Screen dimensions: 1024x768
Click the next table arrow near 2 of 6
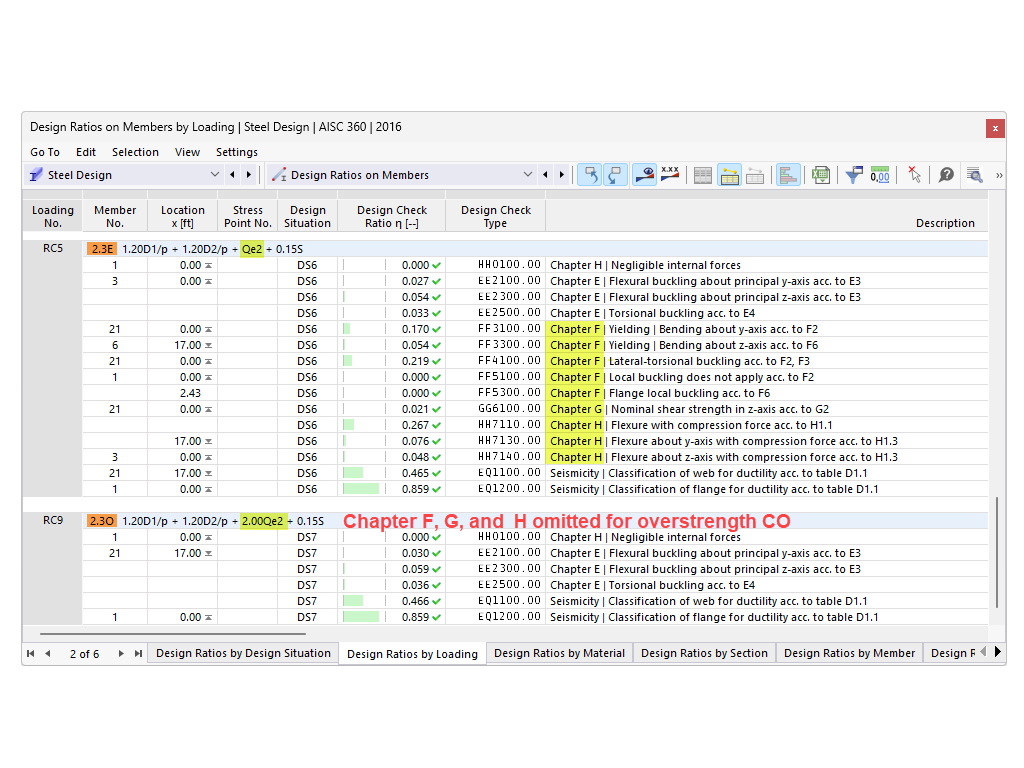click(119, 653)
